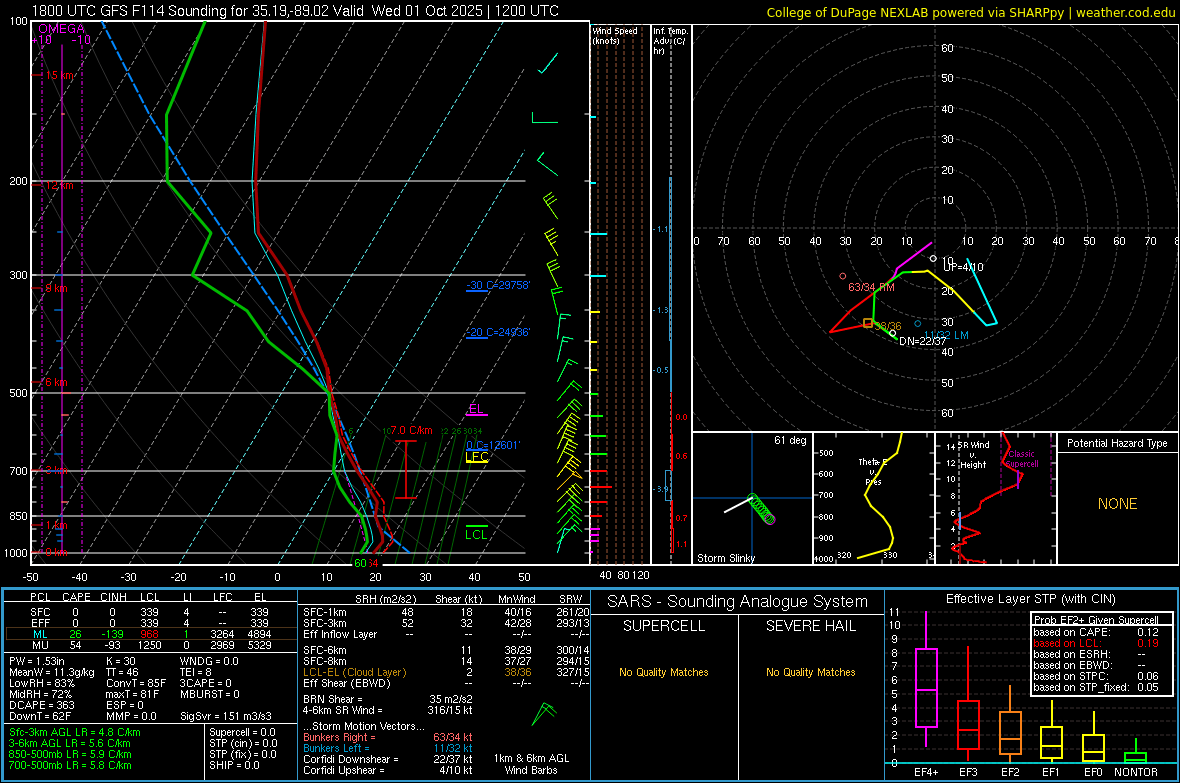1180x783 pixels.
Task: Click the DCAPE = 363 value
Action: 42,705
